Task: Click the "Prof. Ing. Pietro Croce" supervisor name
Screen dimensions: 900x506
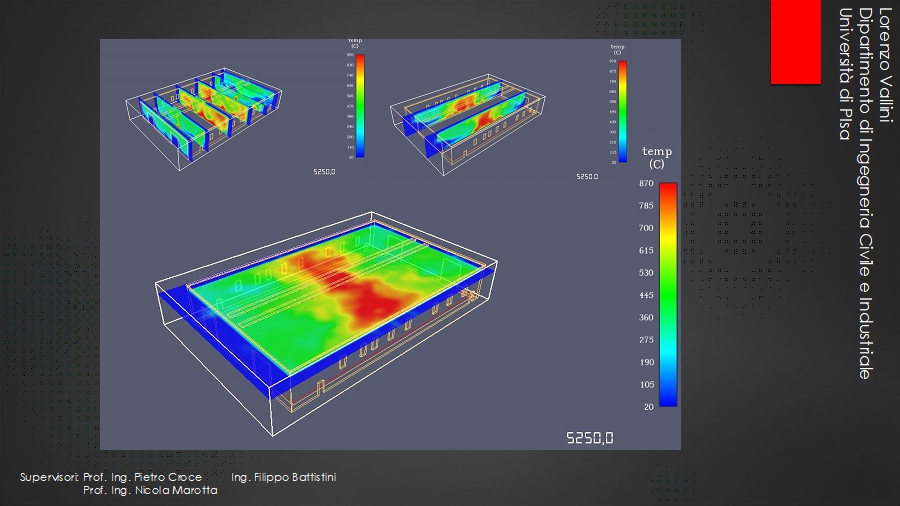Action: click(143, 477)
